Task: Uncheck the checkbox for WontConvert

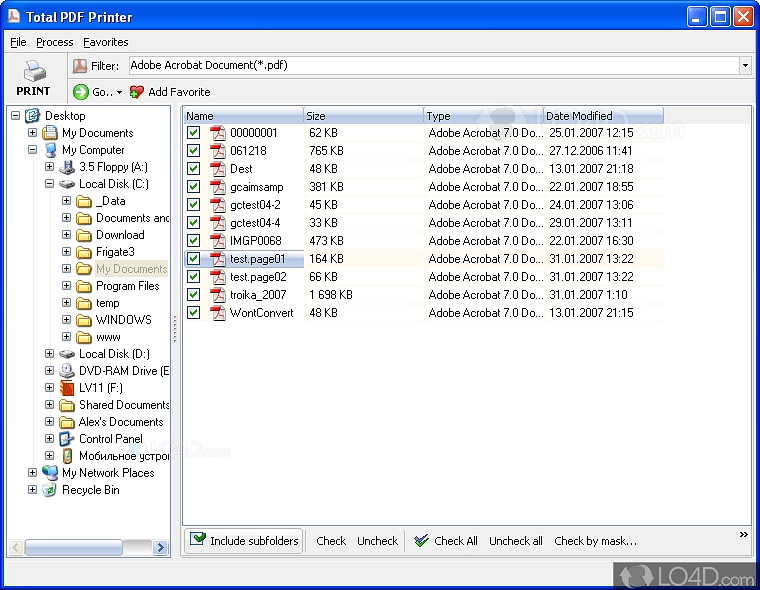Action: pyautogui.click(x=193, y=313)
